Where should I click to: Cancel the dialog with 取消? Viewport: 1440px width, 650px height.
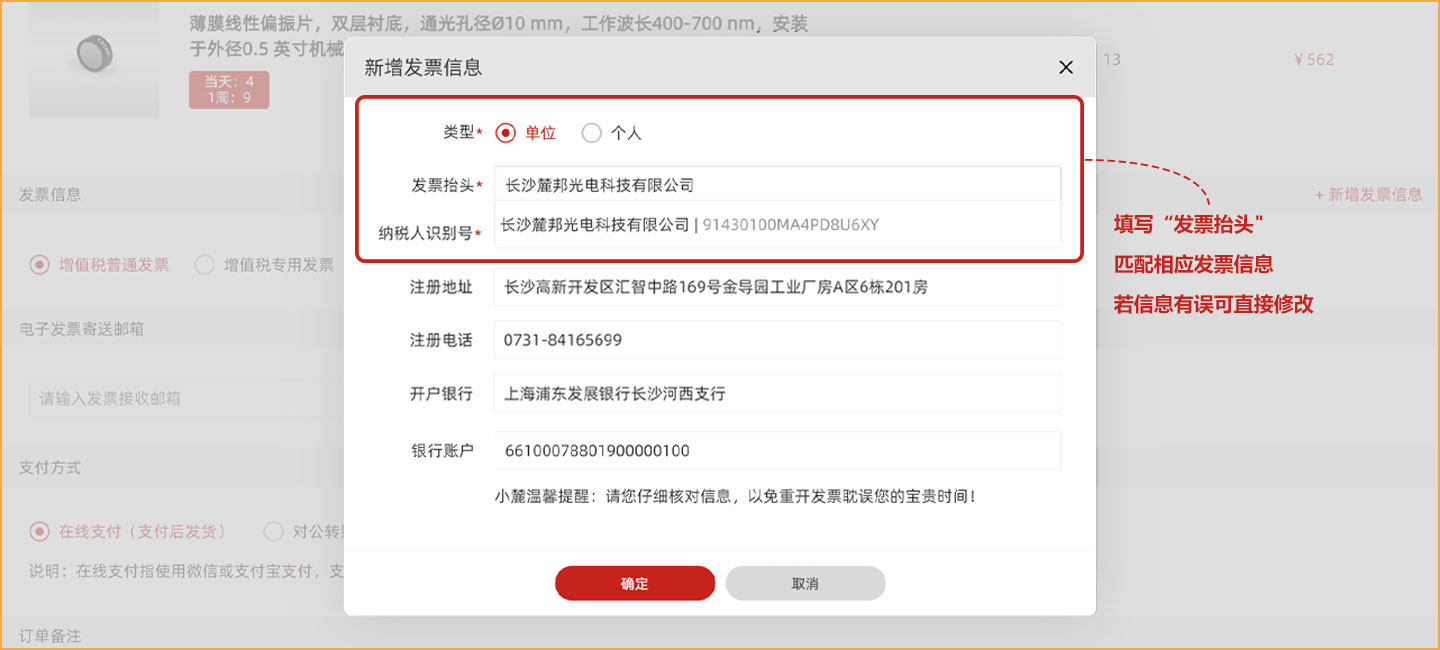point(805,584)
